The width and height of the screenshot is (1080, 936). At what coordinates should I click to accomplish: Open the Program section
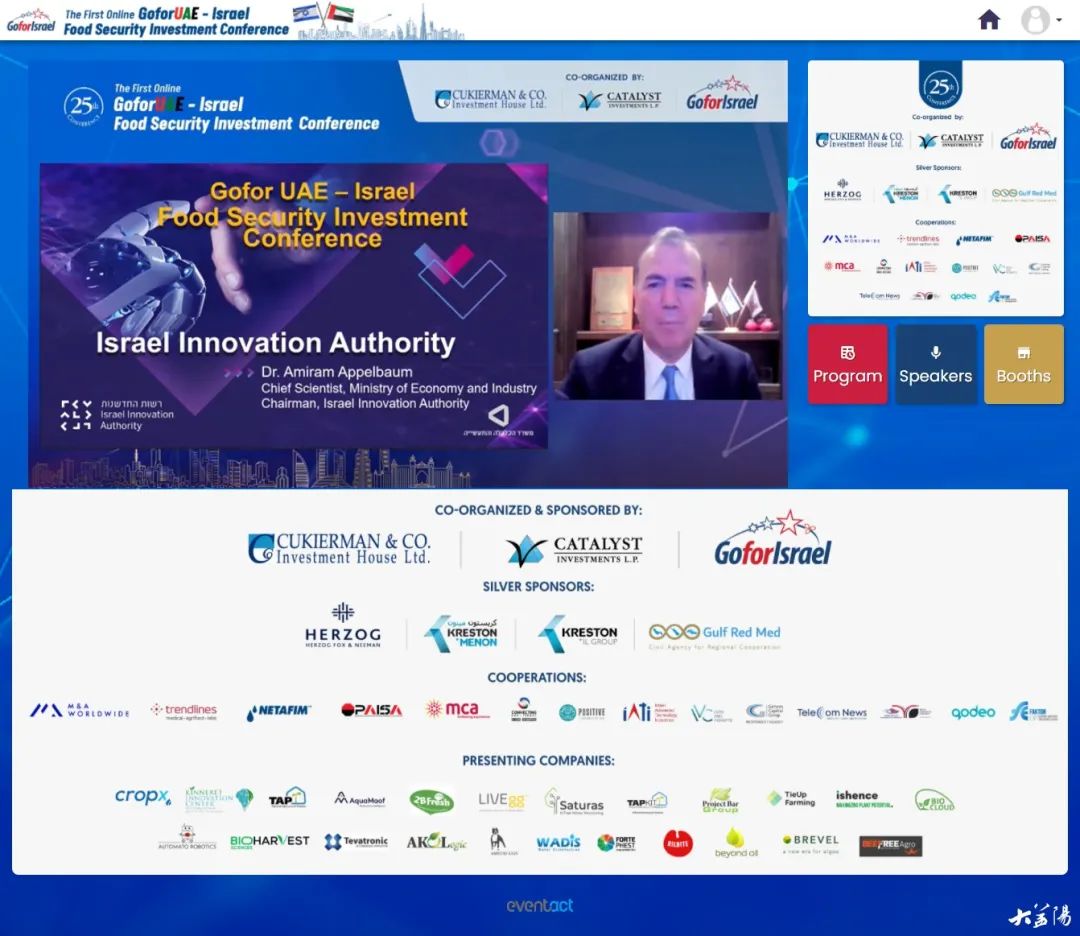coord(847,364)
